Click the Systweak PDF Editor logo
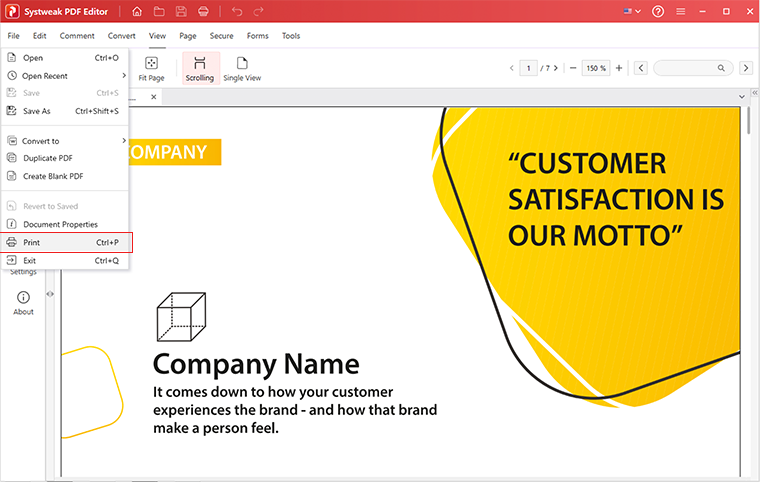This screenshot has height=482, width=760. point(12,11)
